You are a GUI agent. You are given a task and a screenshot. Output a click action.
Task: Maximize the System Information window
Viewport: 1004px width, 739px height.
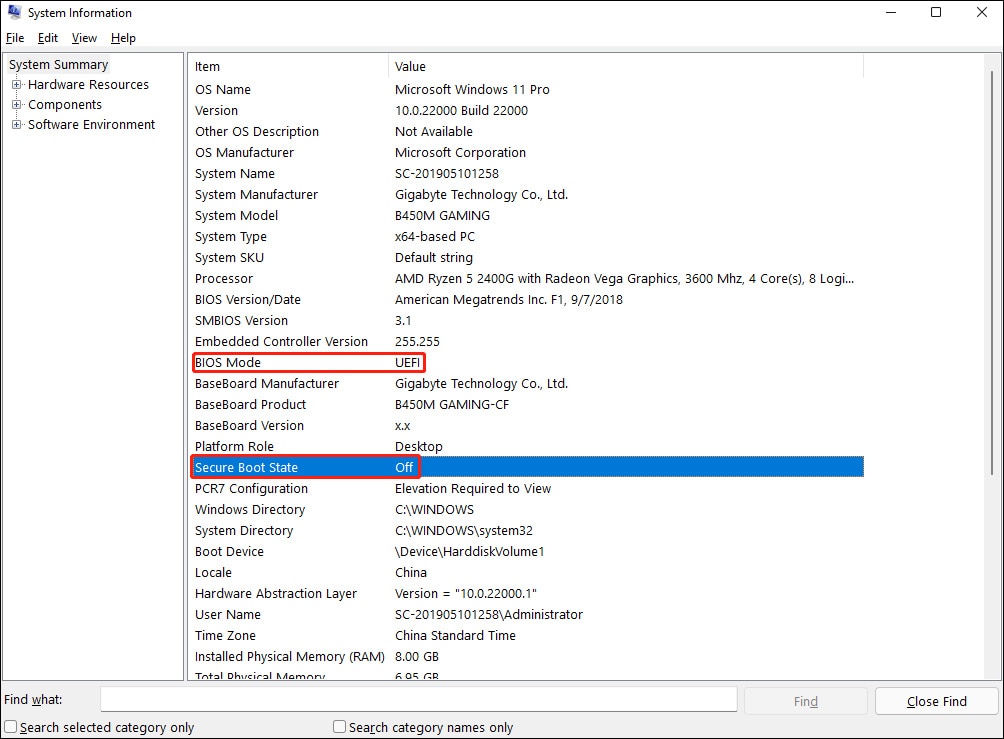tap(935, 12)
